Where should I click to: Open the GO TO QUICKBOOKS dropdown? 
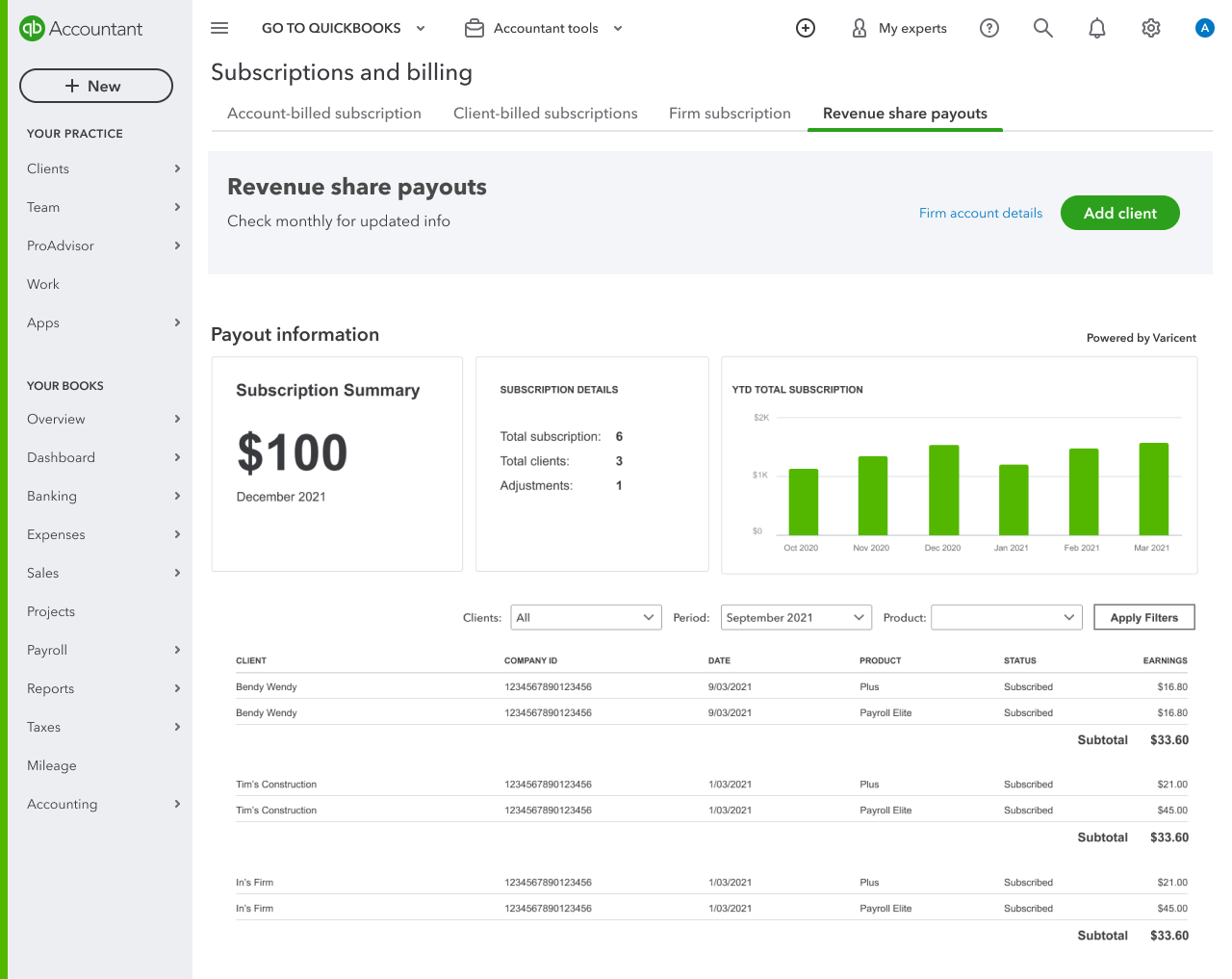(343, 28)
